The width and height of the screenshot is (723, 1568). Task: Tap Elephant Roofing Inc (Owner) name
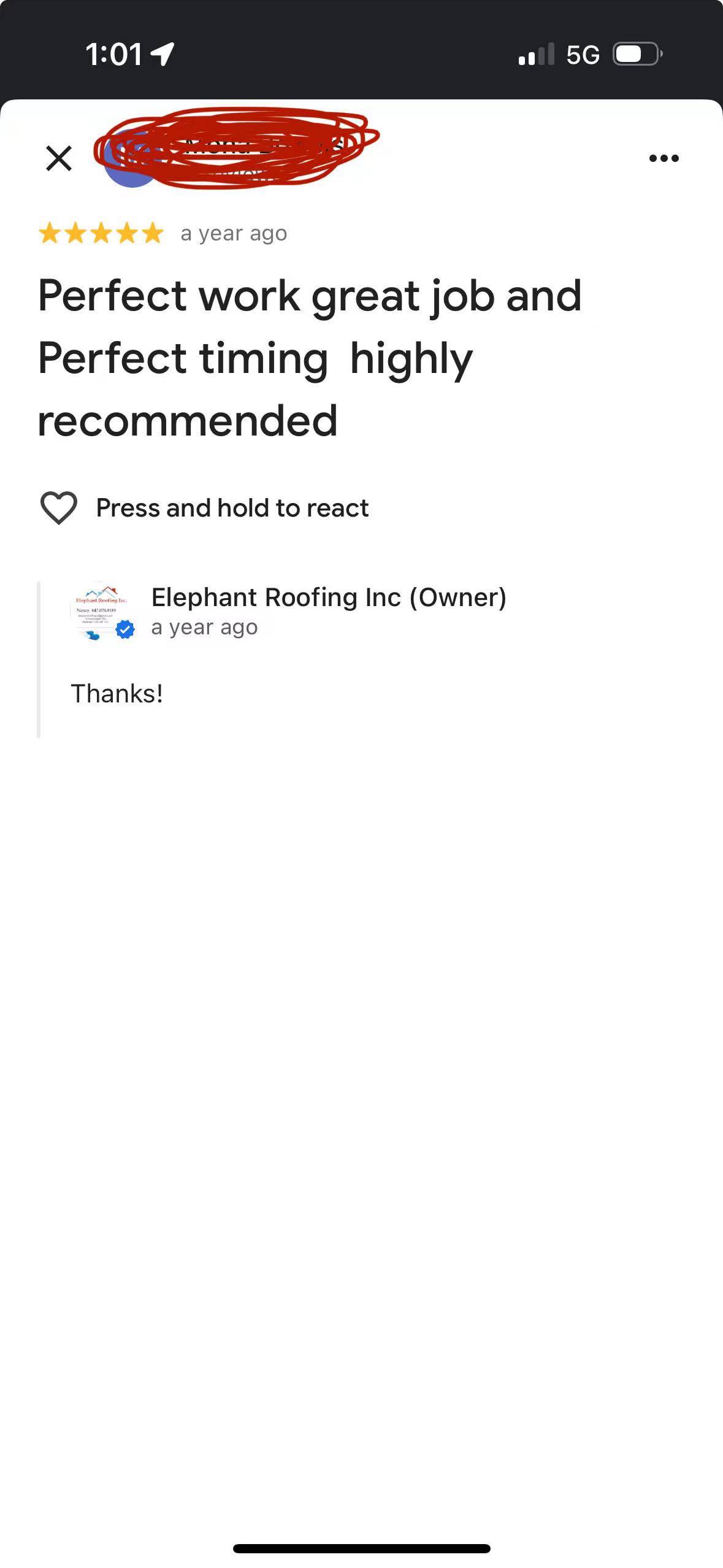tap(329, 597)
